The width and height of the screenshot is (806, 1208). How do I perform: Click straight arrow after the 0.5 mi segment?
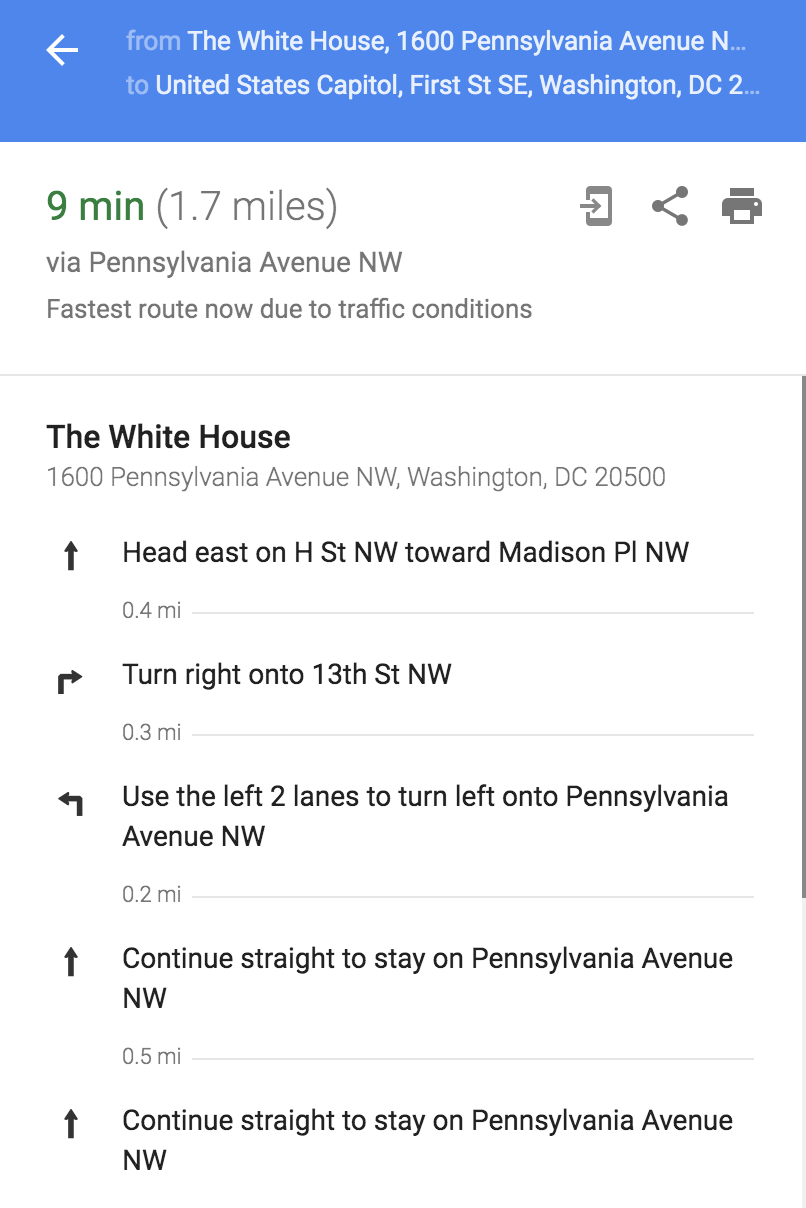(70, 1125)
